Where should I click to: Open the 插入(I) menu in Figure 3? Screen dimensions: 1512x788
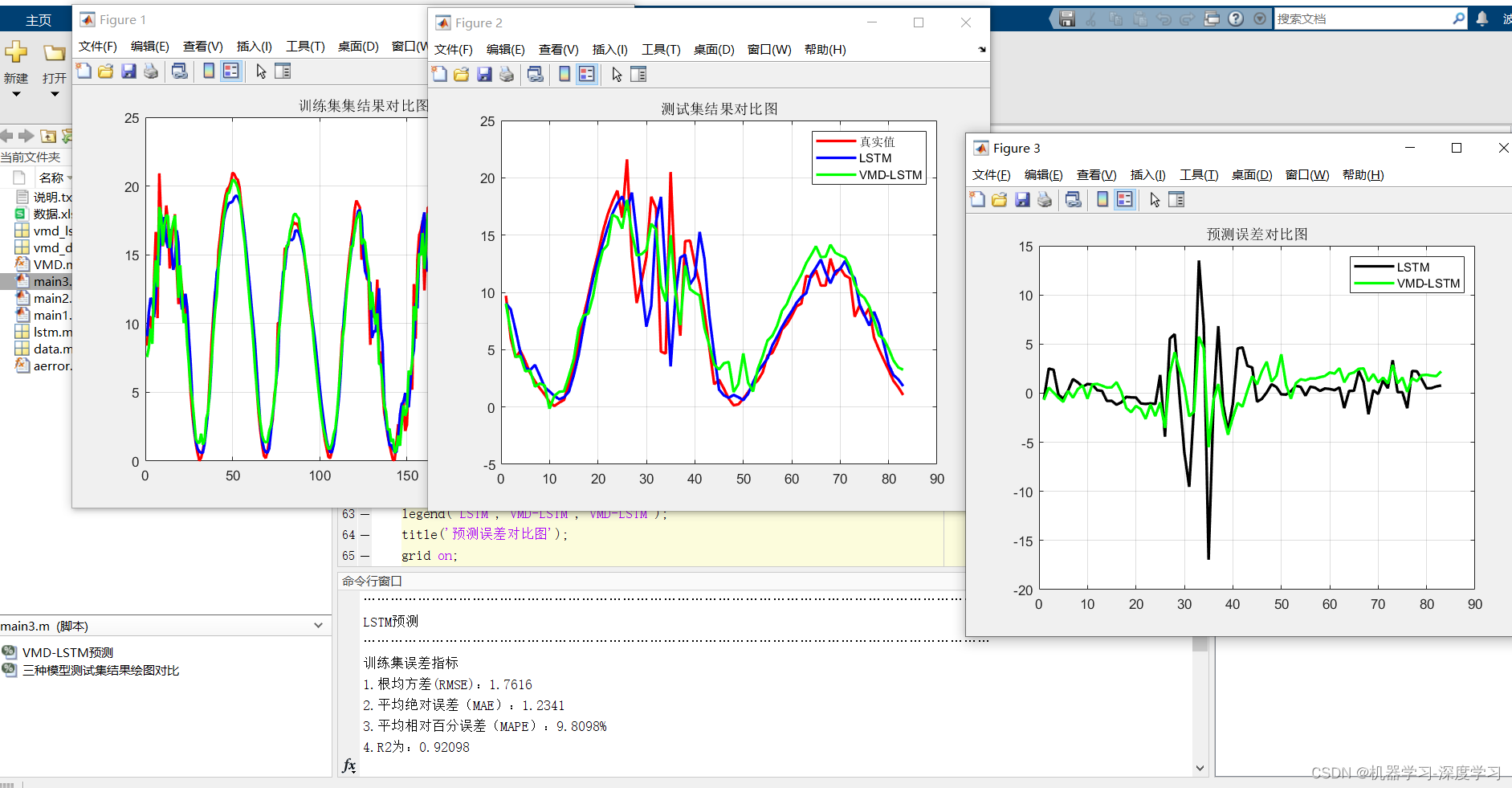(1148, 174)
